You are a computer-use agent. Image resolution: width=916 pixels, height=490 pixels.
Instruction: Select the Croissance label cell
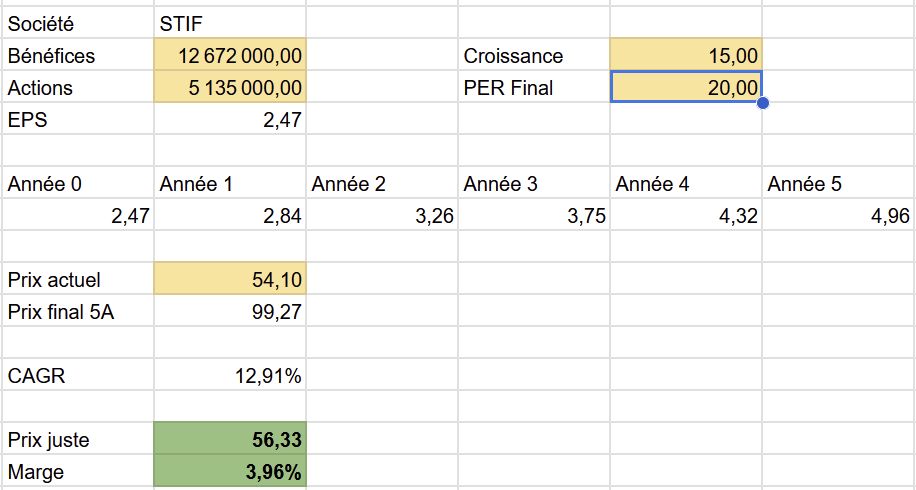tap(534, 55)
